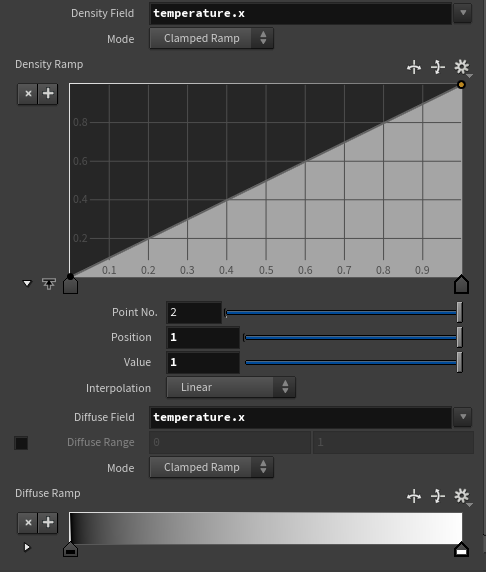Complement ramp icon for Density Ramp
This screenshot has width=486, height=572.
437,67
